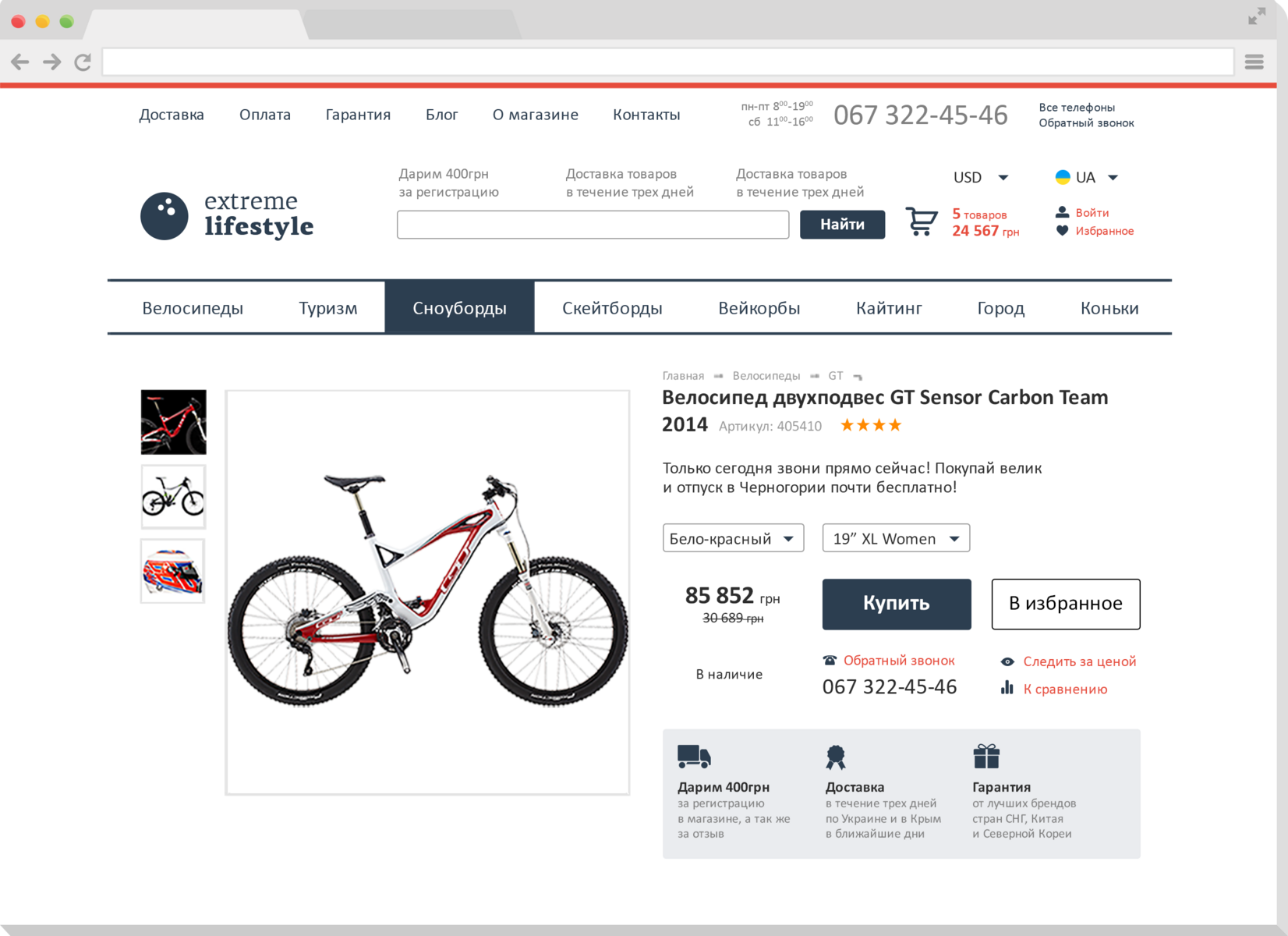The width and height of the screenshot is (1288, 936).
Task: Switch to the Сноуборды category tab
Action: click(x=459, y=307)
